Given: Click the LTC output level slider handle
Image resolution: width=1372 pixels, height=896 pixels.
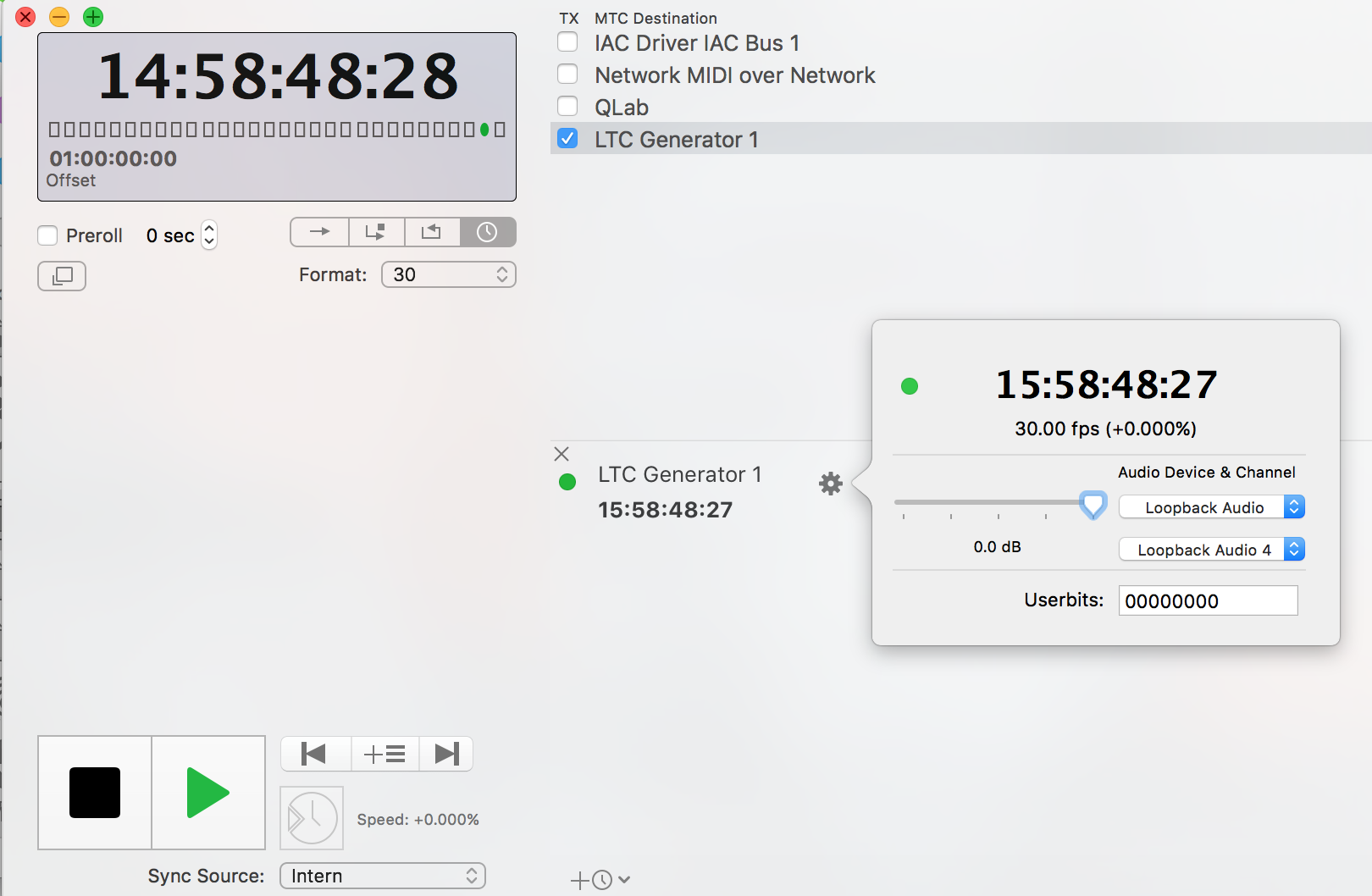Looking at the screenshot, I should pyautogui.click(x=1093, y=505).
